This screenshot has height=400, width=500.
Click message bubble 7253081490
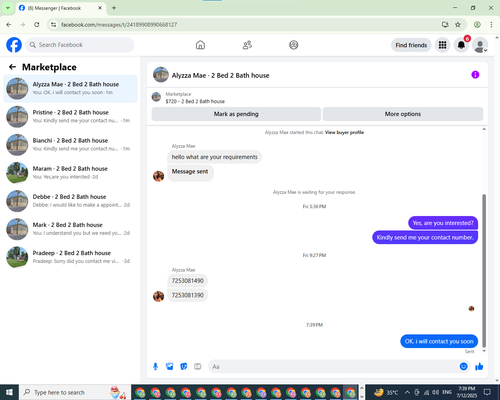(x=188, y=281)
